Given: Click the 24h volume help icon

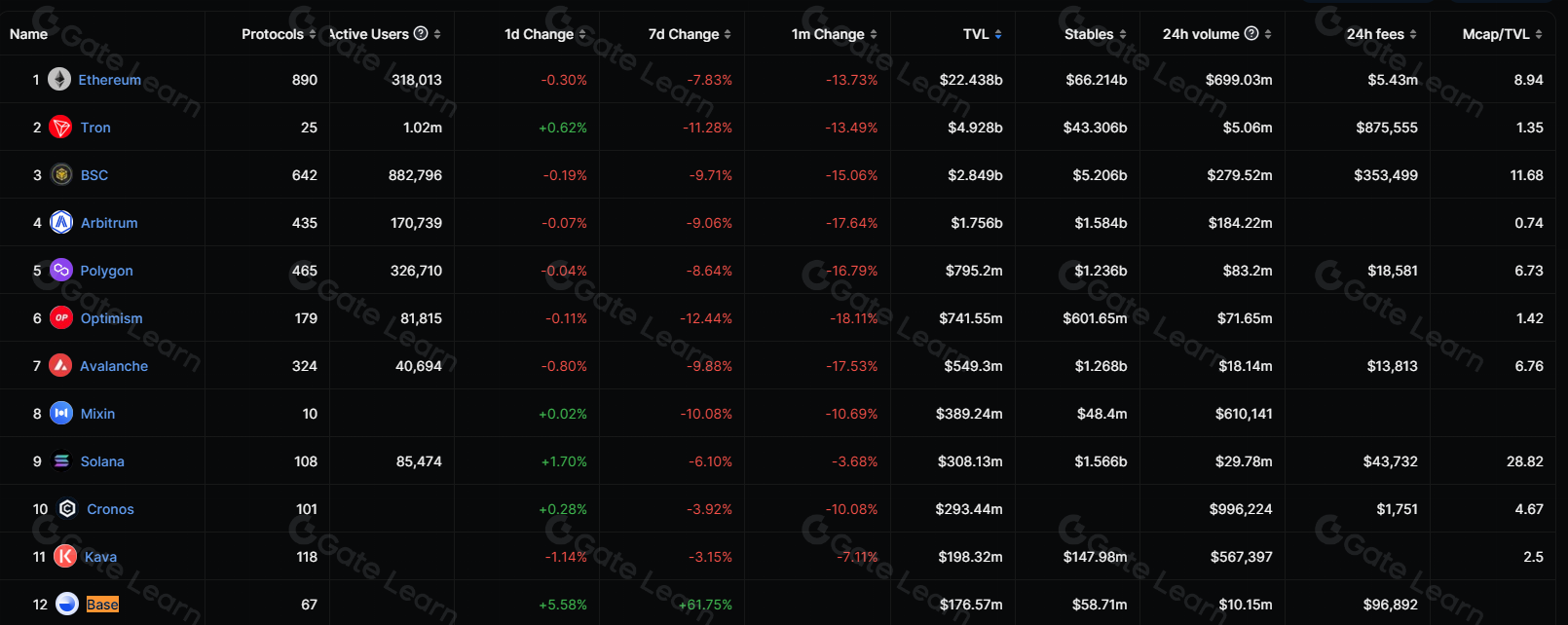Looking at the screenshot, I should (x=1251, y=34).
